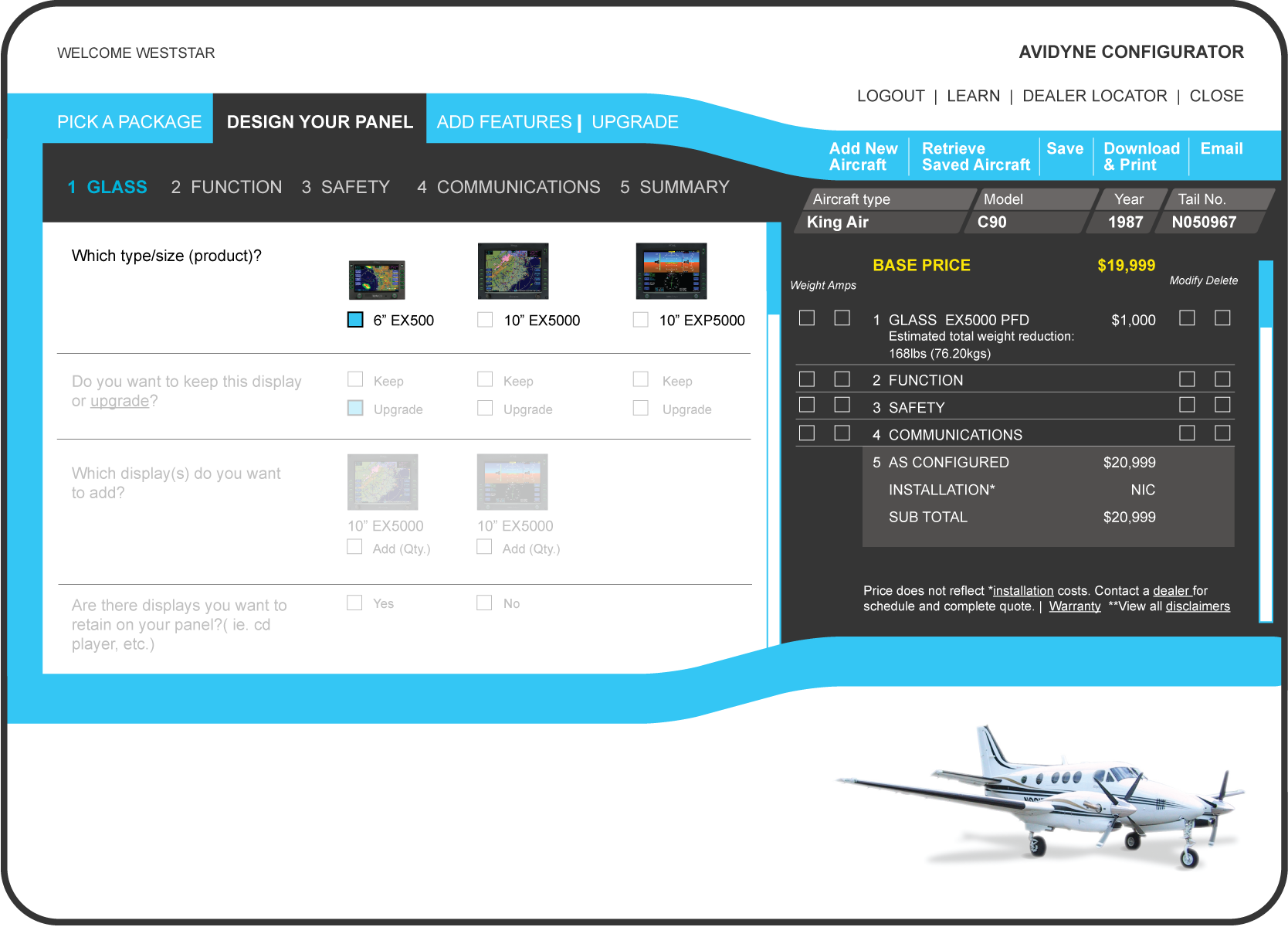Toggle Upgrade under the 6" EX500 column
Screen dimensions: 1288x927
tap(355, 408)
